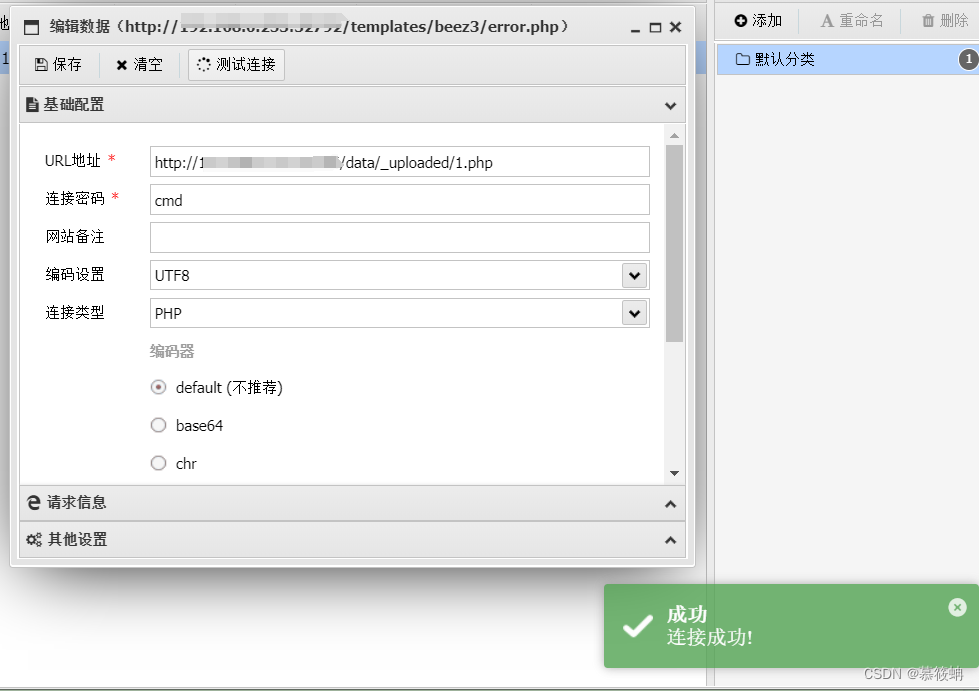979x691 pixels.
Task: Select the base64 encoder radio
Action: pos(159,426)
